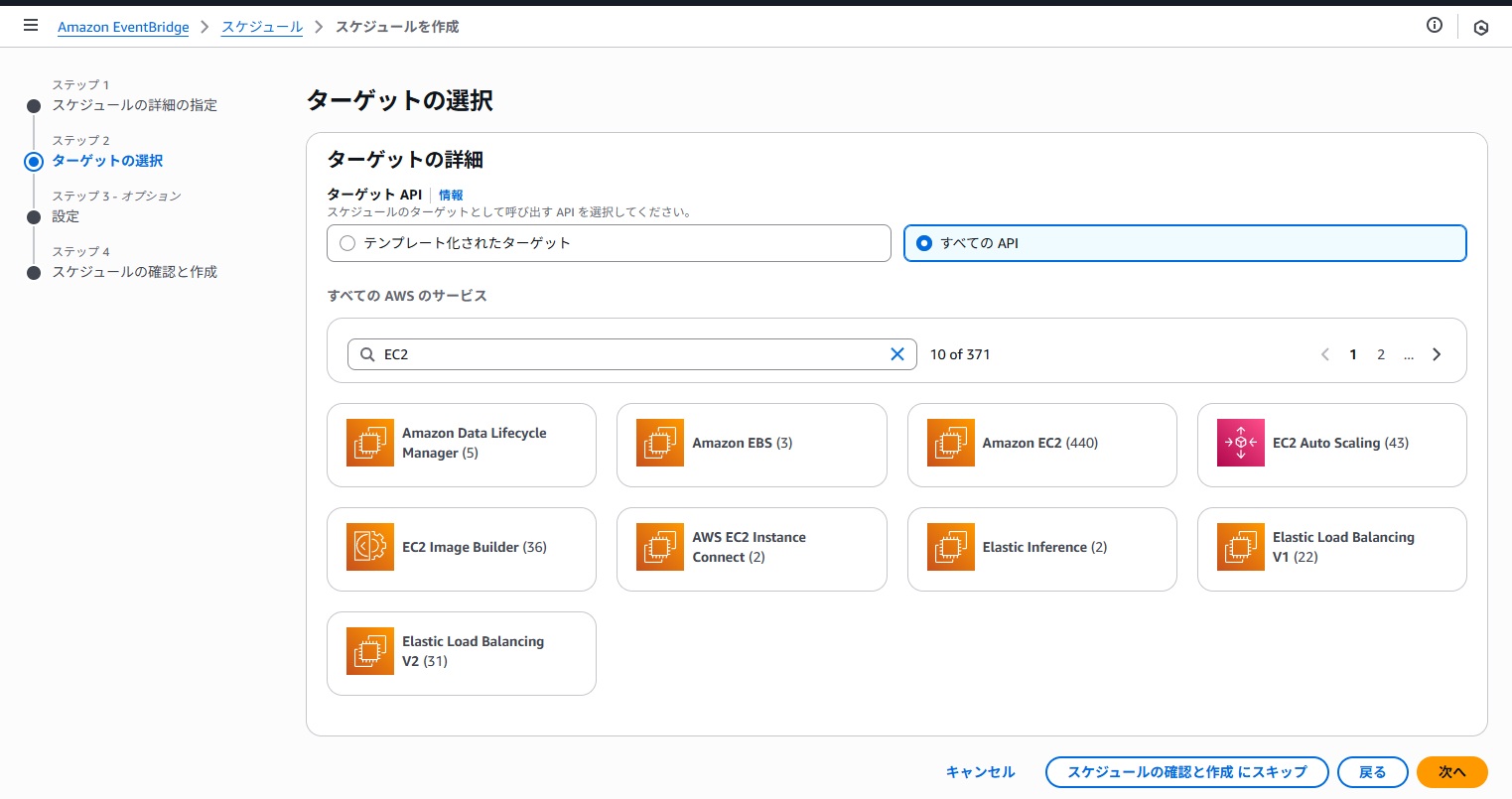Go to next page of services
The width and height of the screenshot is (1512, 799).
coord(1436,354)
